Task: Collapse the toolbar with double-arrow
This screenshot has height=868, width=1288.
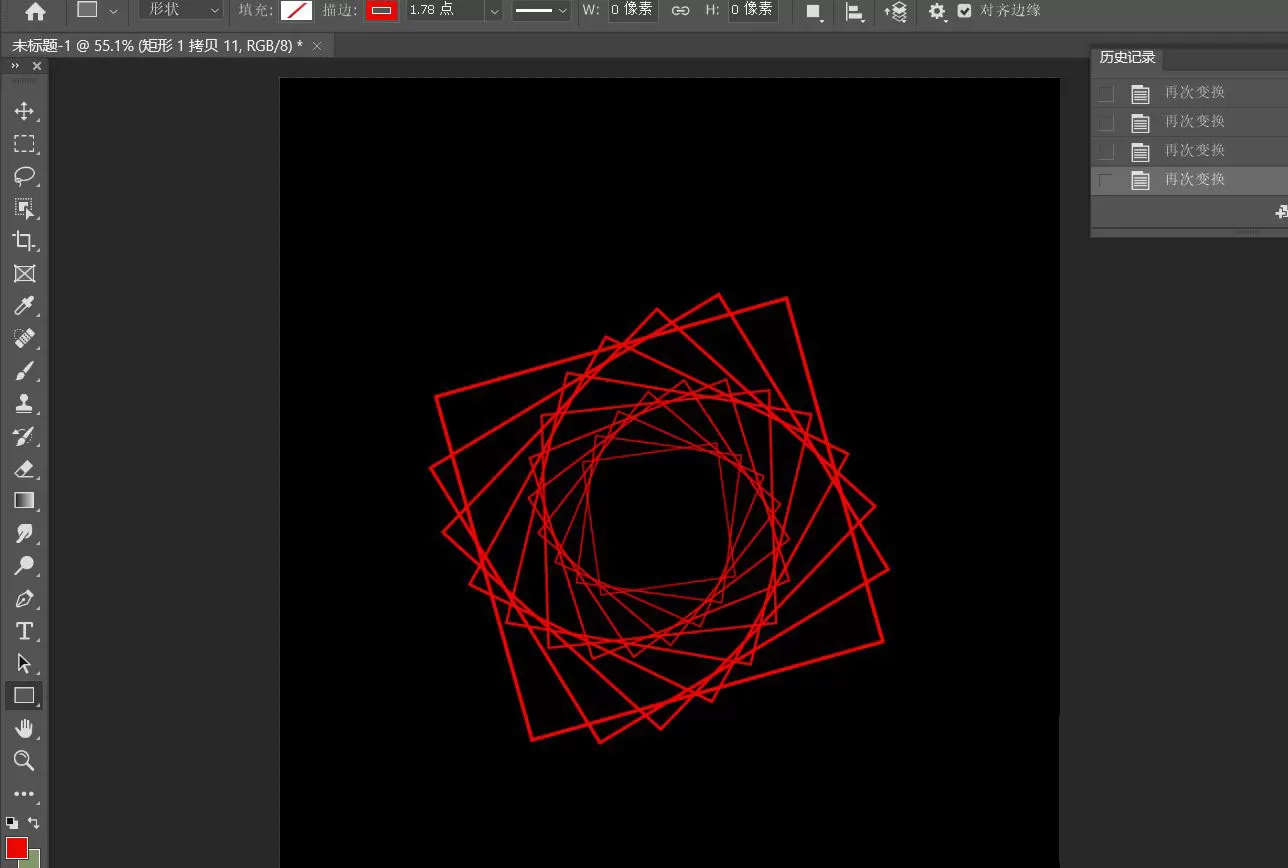Action: (x=15, y=66)
